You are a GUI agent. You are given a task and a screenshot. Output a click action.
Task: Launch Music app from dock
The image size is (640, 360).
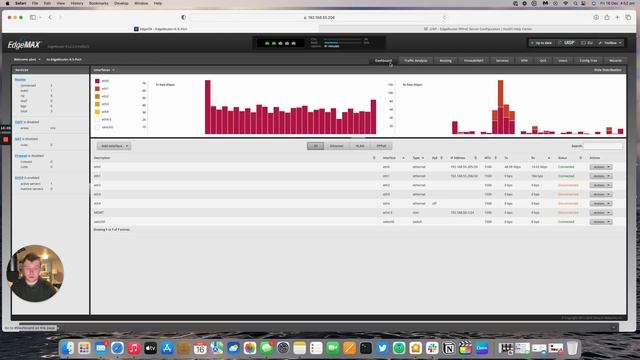pyautogui.click(x=134, y=348)
